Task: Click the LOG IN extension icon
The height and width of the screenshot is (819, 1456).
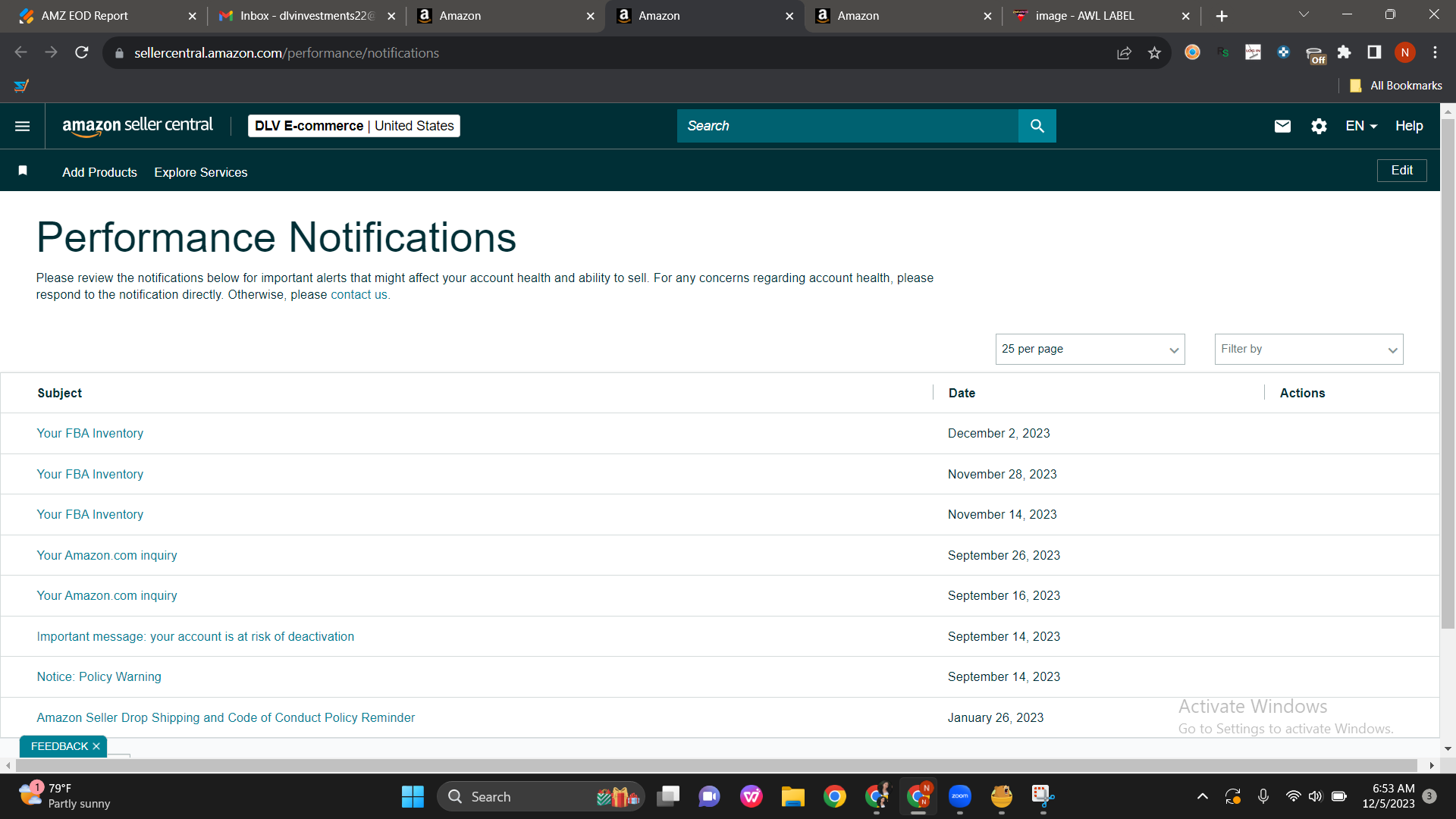Action: pyautogui.click(x=1253, y=52)
